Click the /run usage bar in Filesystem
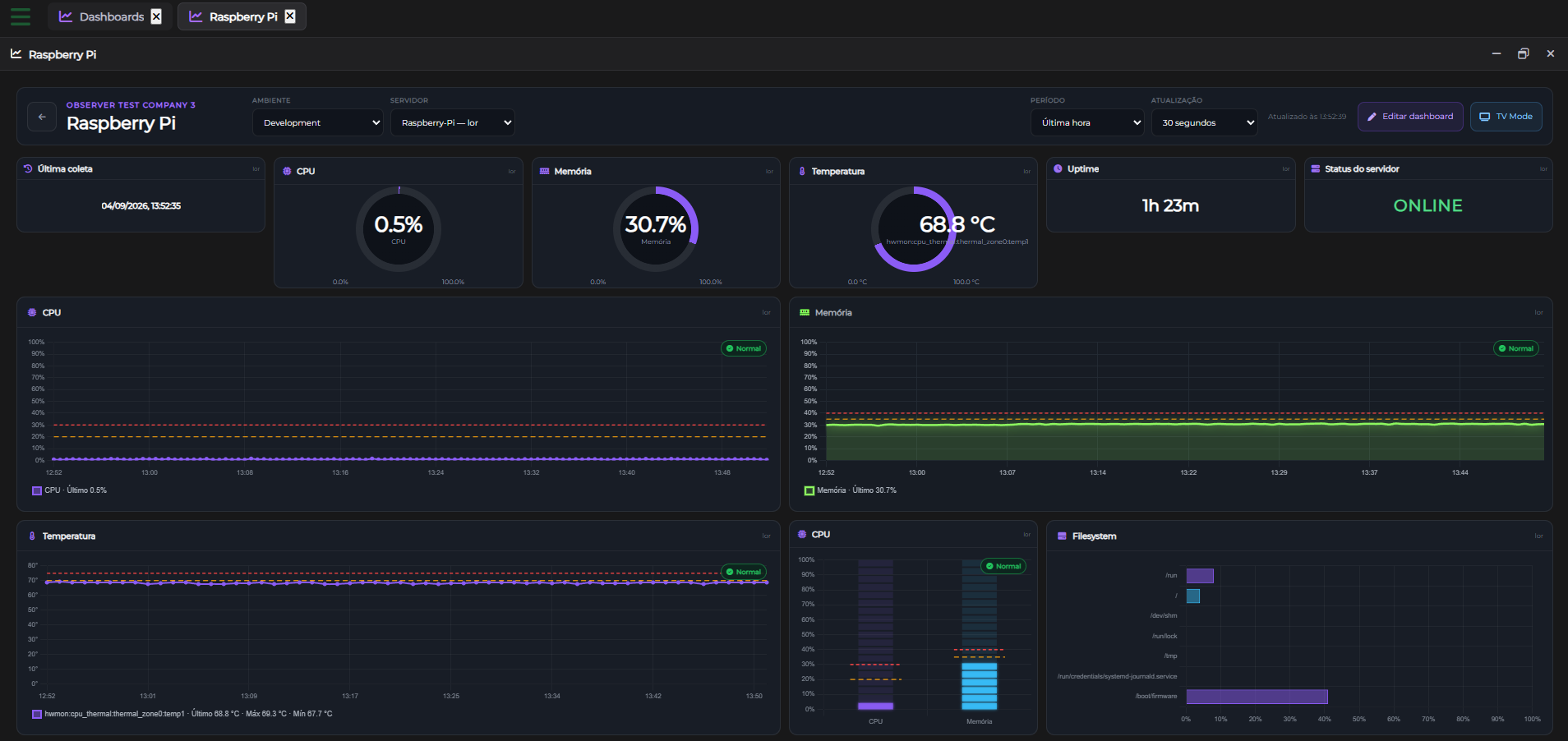Image resolution: width=1568 pixels, height=741 pixels. (1200, 576)
